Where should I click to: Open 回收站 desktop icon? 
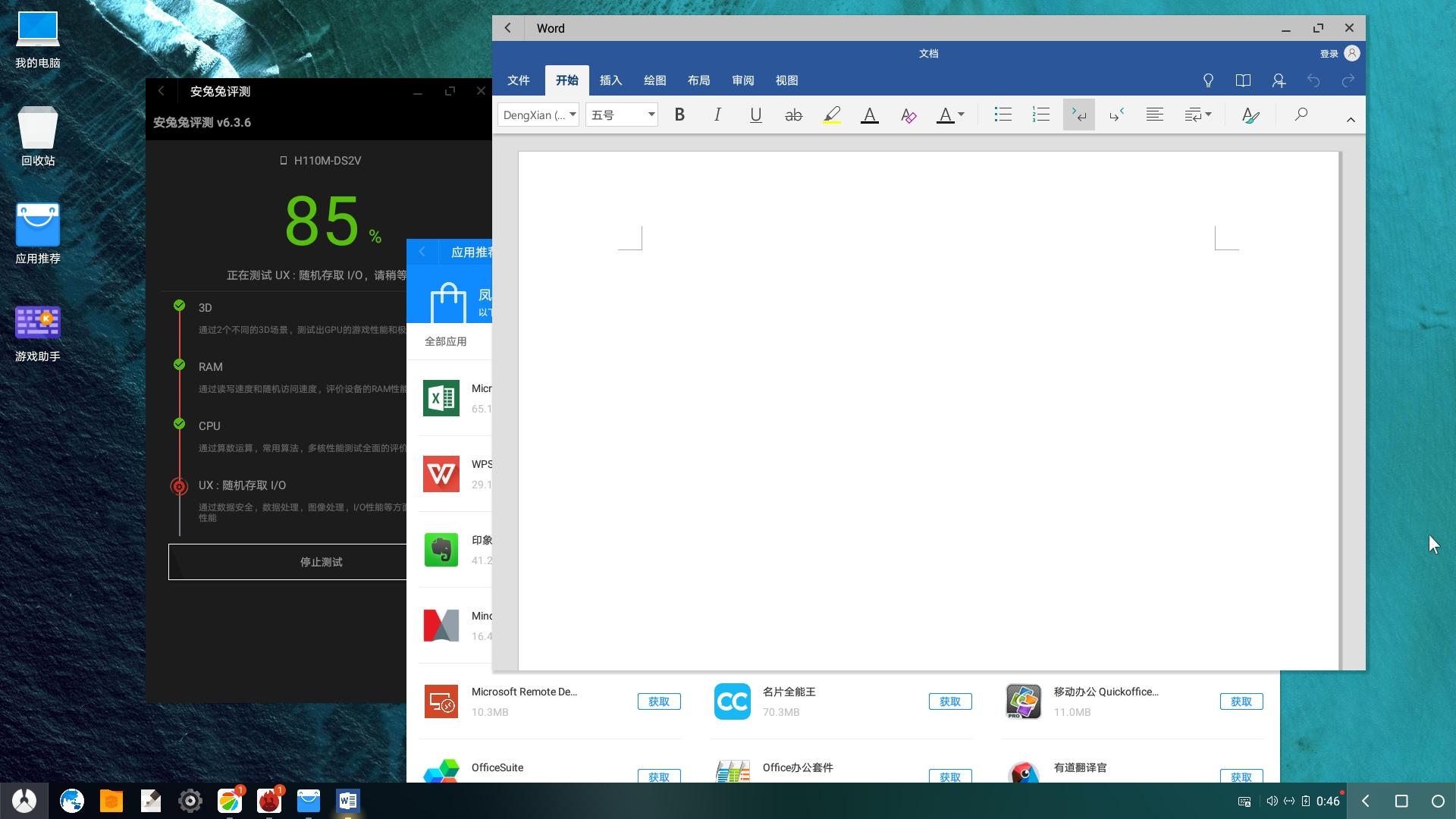click(x=38, y=137)
